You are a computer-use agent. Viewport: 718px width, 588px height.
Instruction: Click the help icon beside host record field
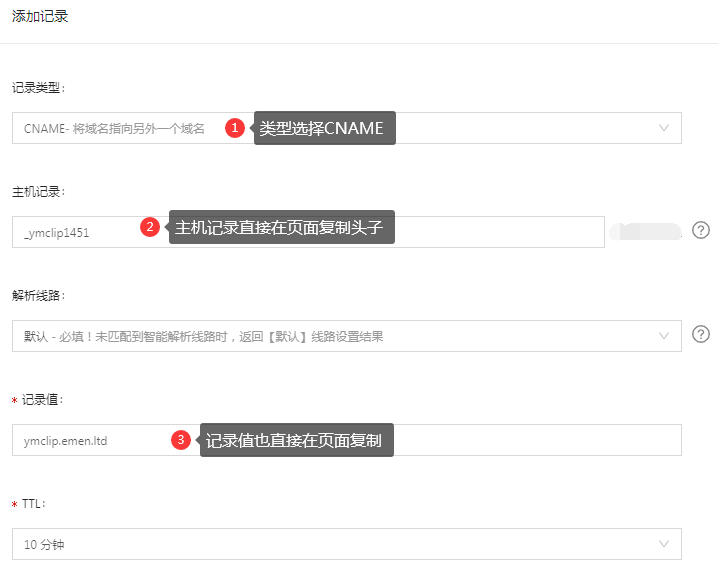pos(701,230)
